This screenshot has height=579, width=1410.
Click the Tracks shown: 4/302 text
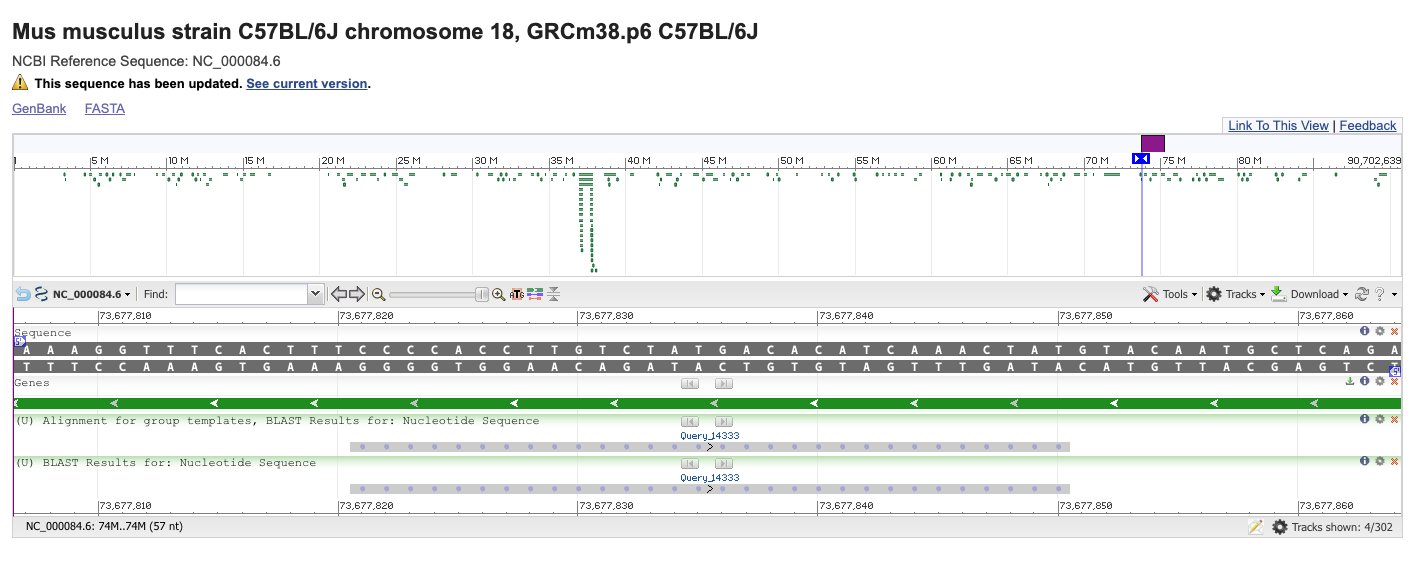1344,527
